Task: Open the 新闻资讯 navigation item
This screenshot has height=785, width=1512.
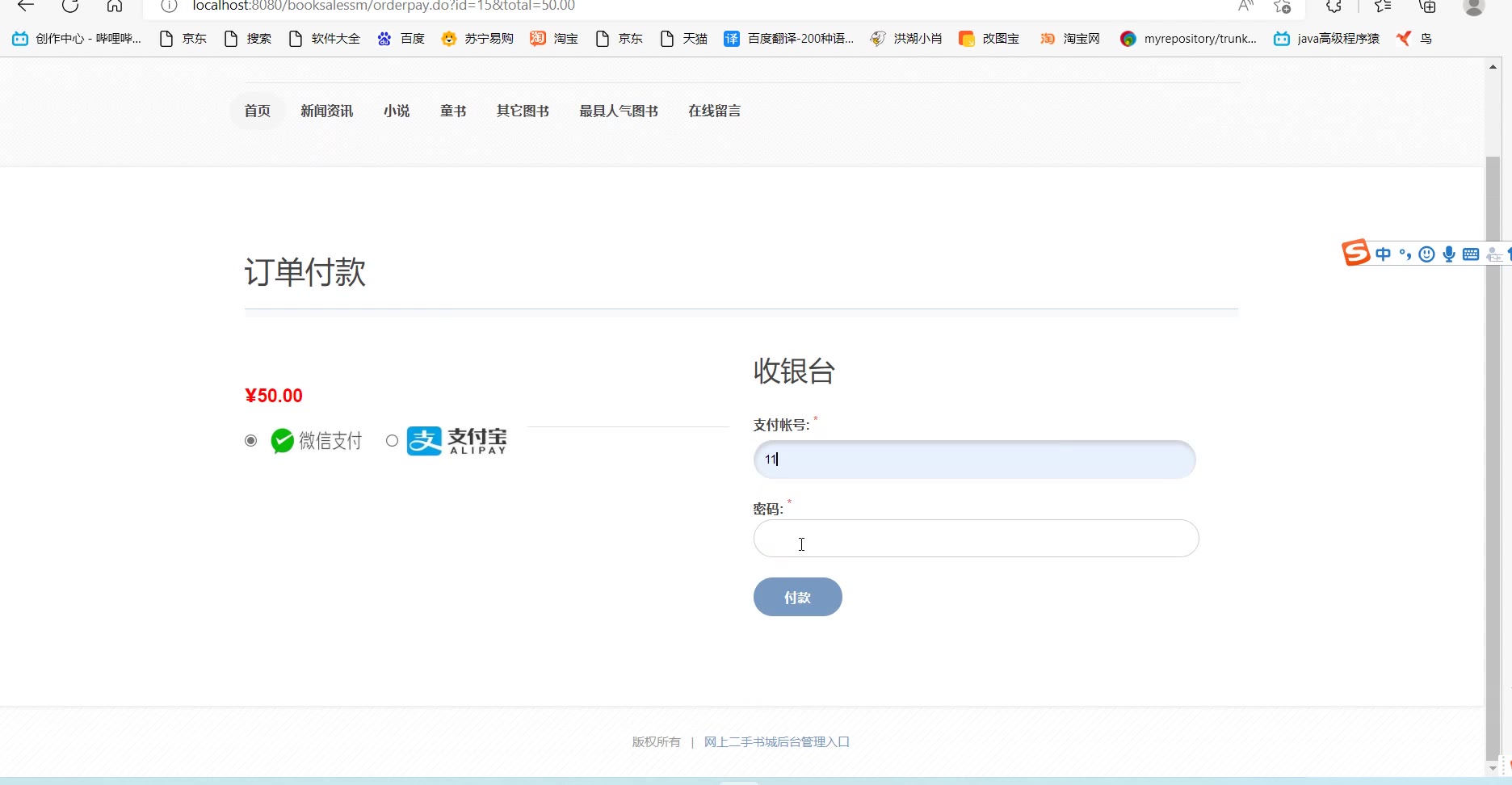Action: click(327, 111)
